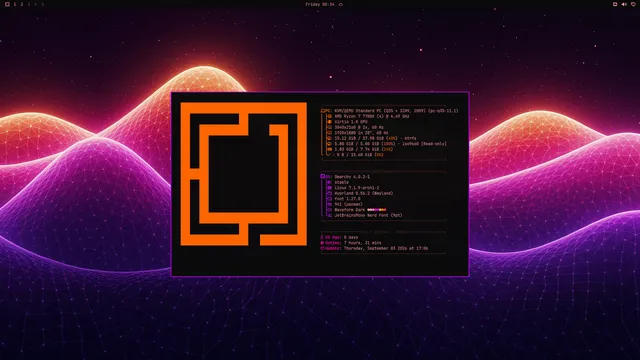Click the 'Omarchy' version text
The height and width of the screenshot is (360, 640).
click(x=352, y=177)
